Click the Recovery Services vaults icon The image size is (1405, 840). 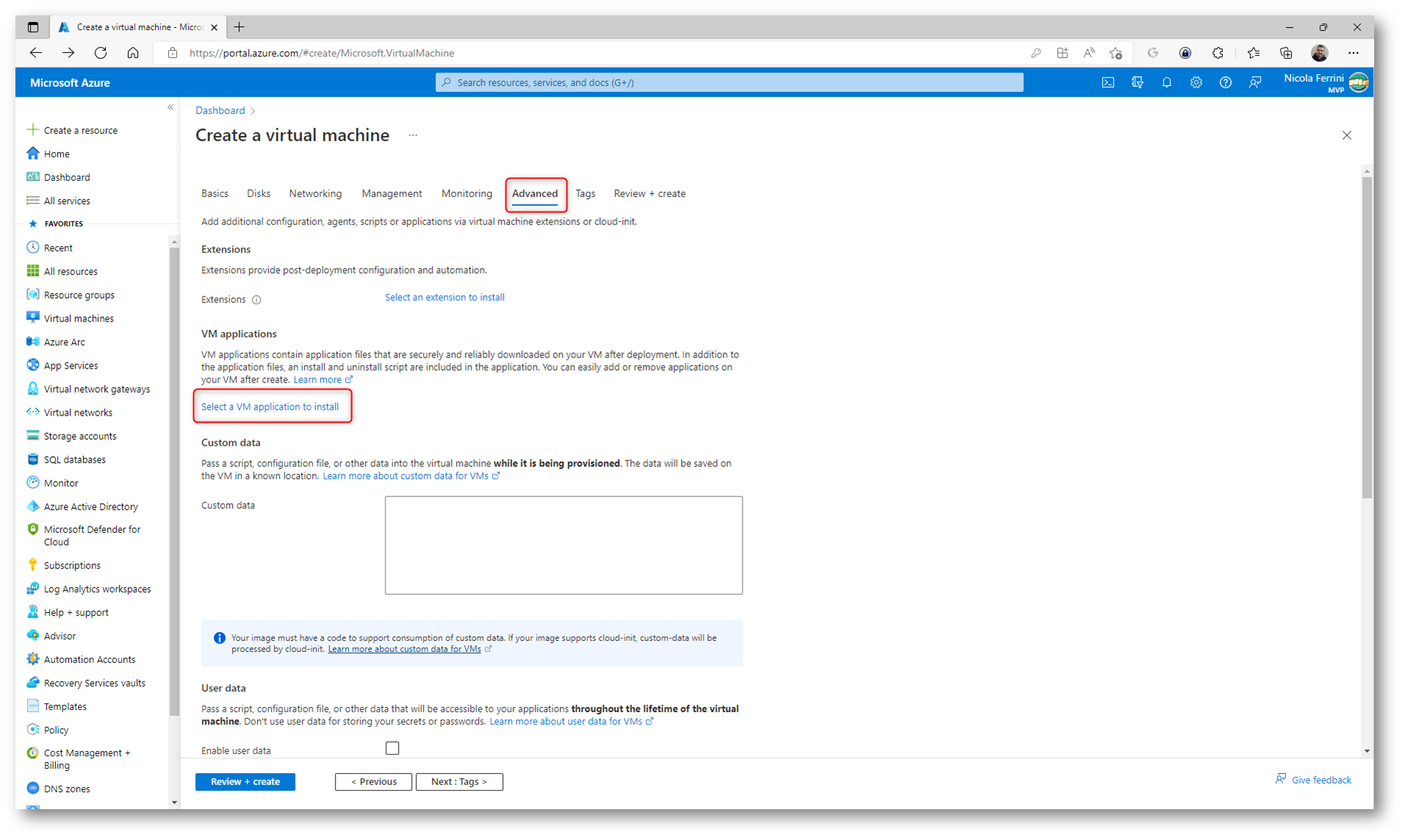click(x=32, y=682)
